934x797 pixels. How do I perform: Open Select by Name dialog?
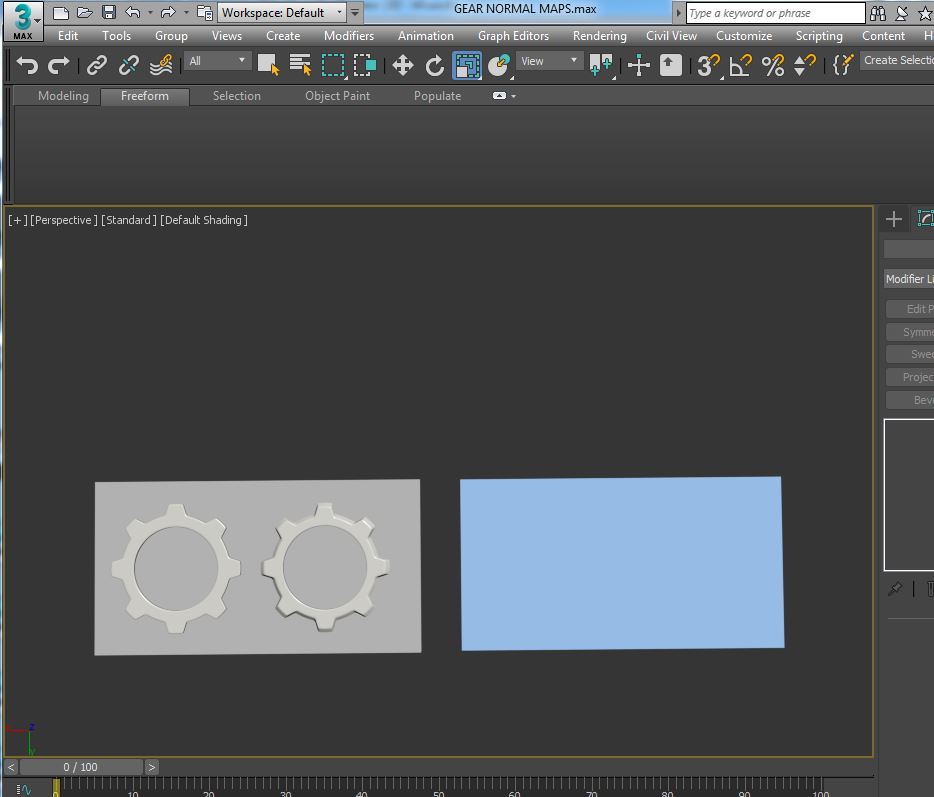click(x=300, y=66)
